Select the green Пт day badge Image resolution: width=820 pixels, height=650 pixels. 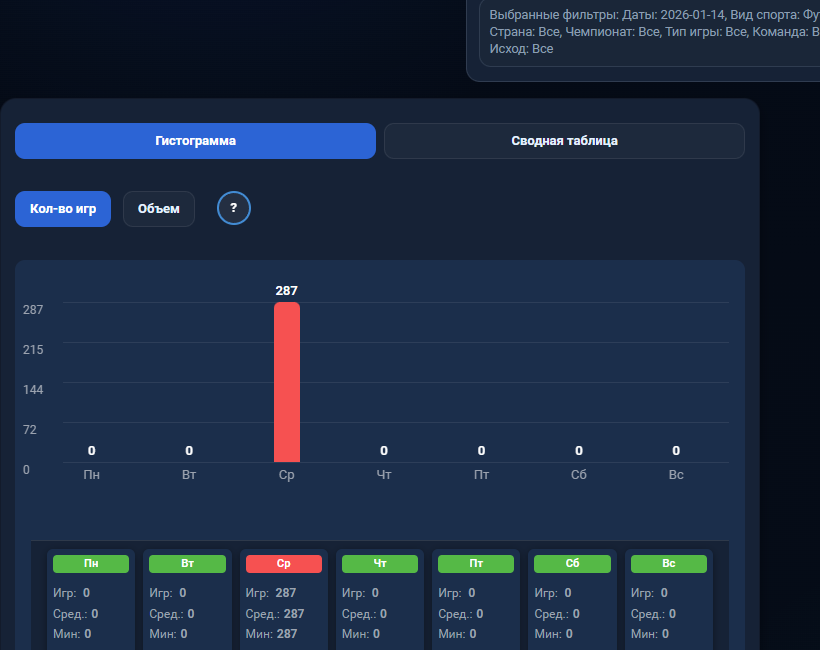click(x=476, y=564)
